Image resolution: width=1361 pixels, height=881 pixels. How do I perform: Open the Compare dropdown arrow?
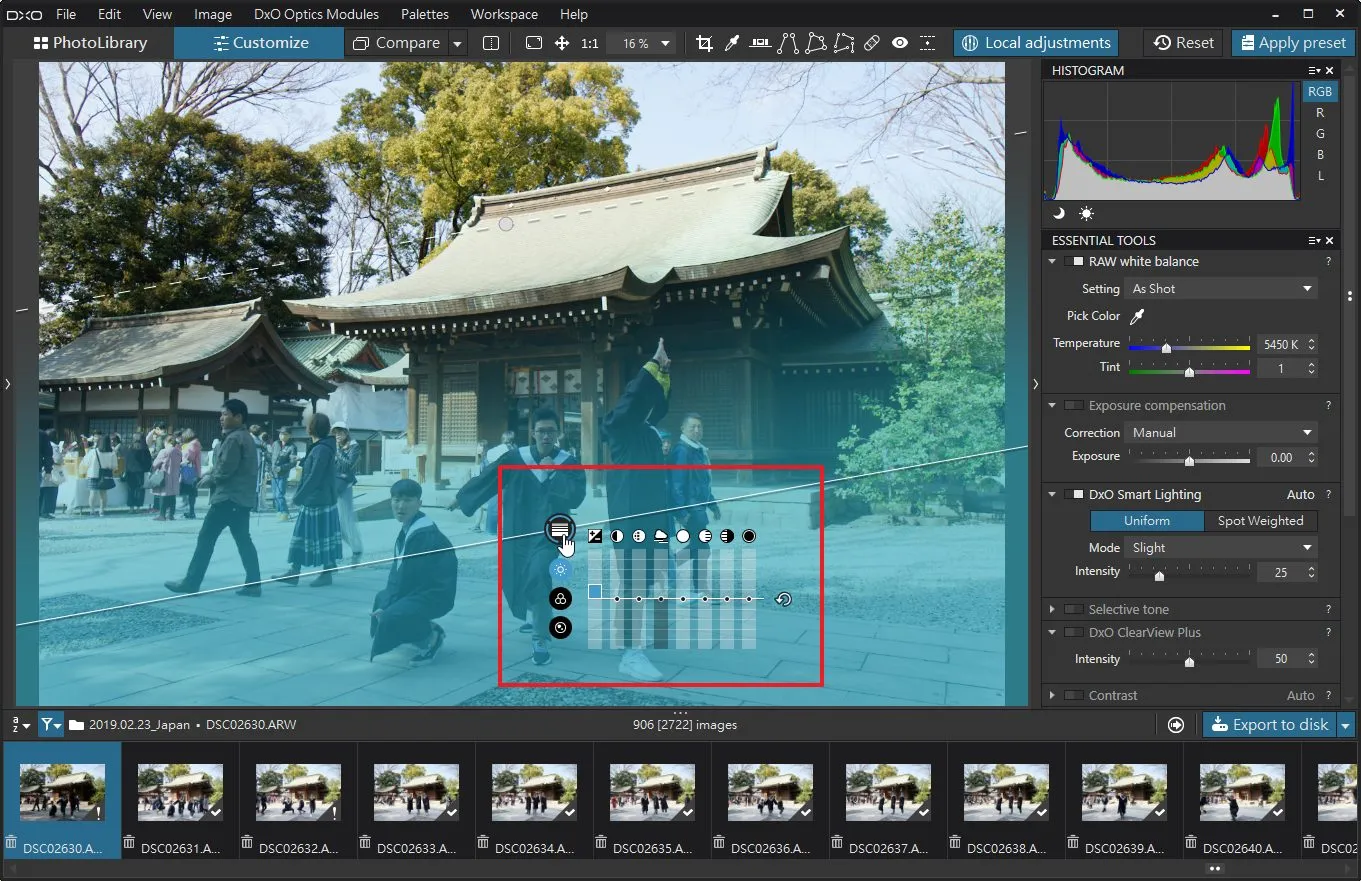coord(457,43)
